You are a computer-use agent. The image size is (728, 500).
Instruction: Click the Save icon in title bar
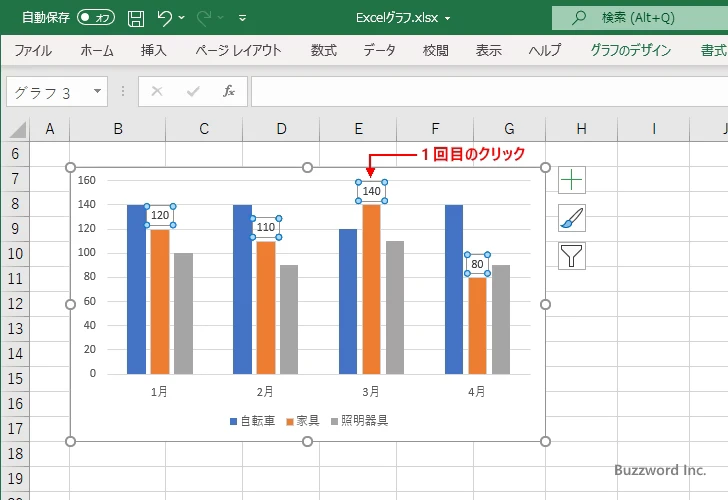(x=136, y=18)
